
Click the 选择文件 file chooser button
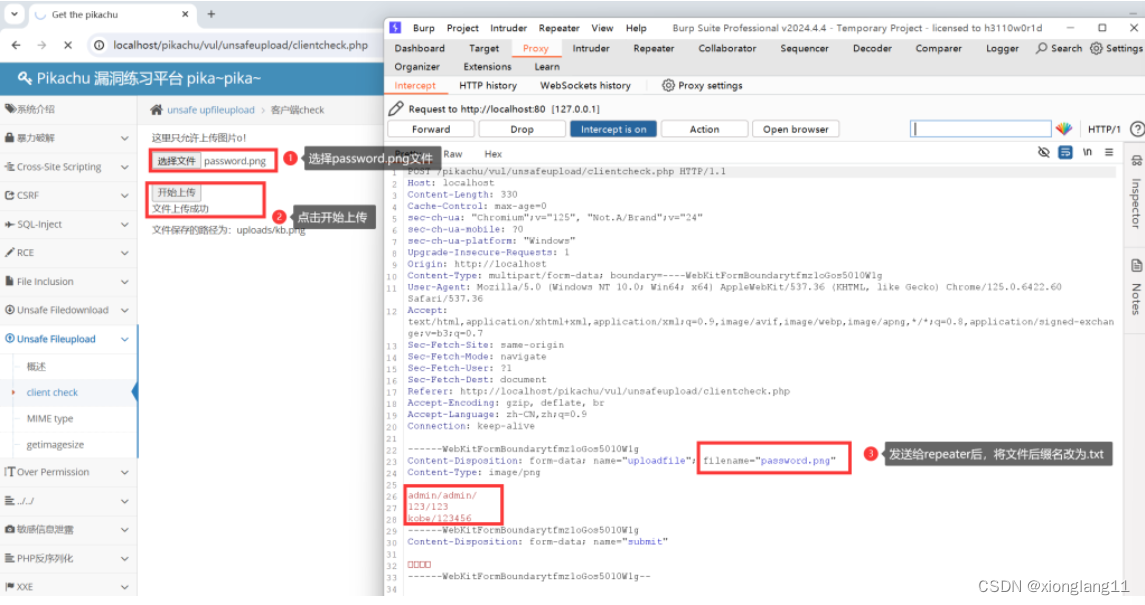coord(176,161)
